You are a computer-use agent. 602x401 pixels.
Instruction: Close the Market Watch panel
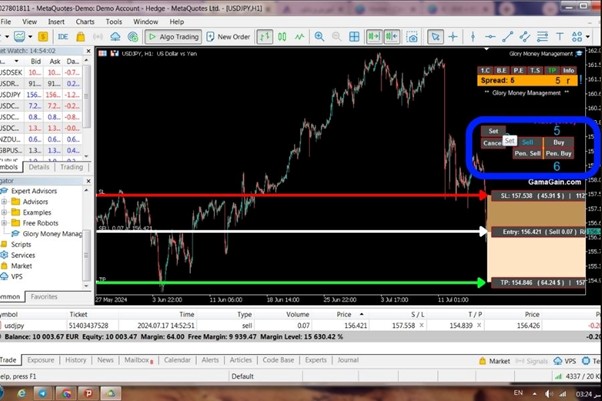point(88,51)
